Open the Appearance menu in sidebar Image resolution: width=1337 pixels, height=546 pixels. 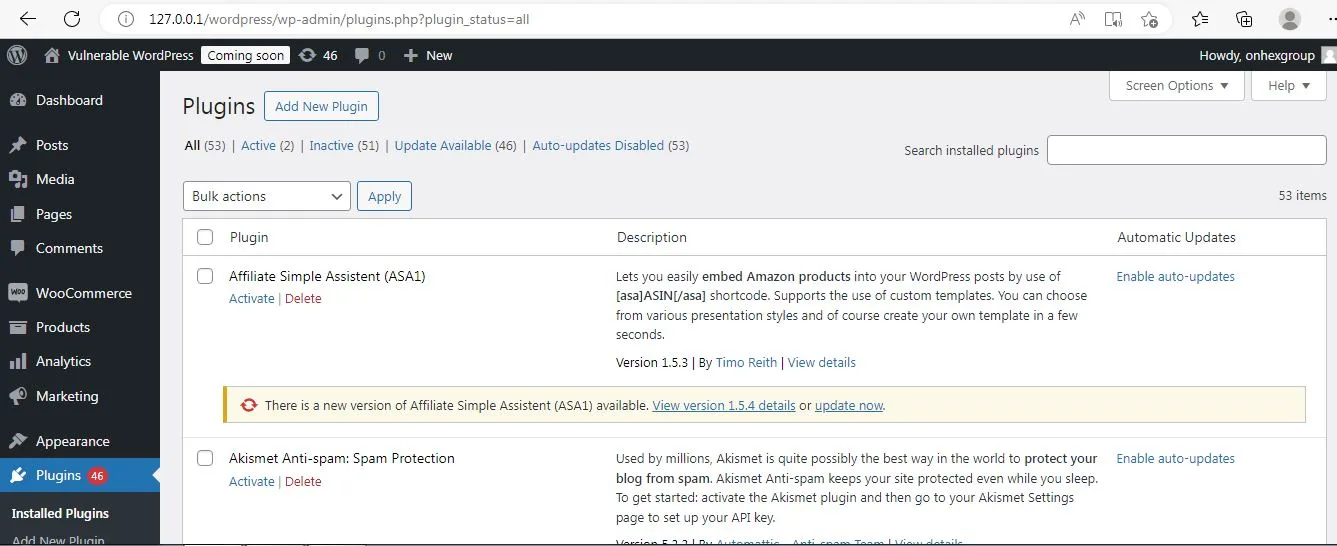coord(72,441)
